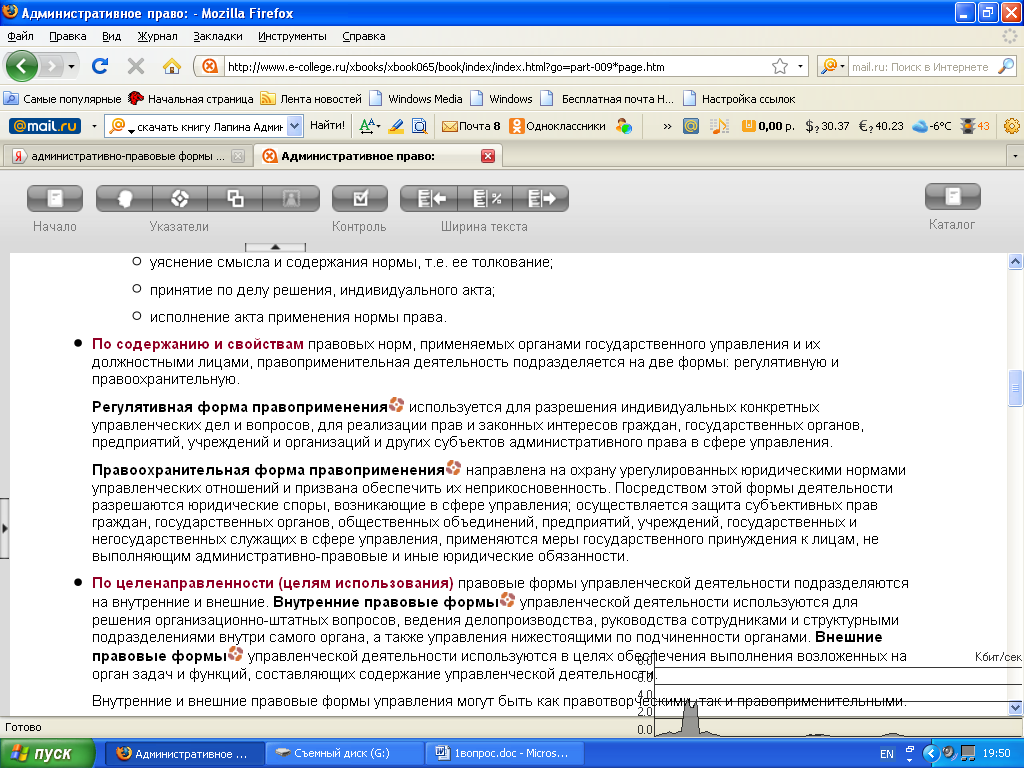Open the Правка menu
The height and width of the screenshot is (768, 1024).
click(x=68, y=37)
